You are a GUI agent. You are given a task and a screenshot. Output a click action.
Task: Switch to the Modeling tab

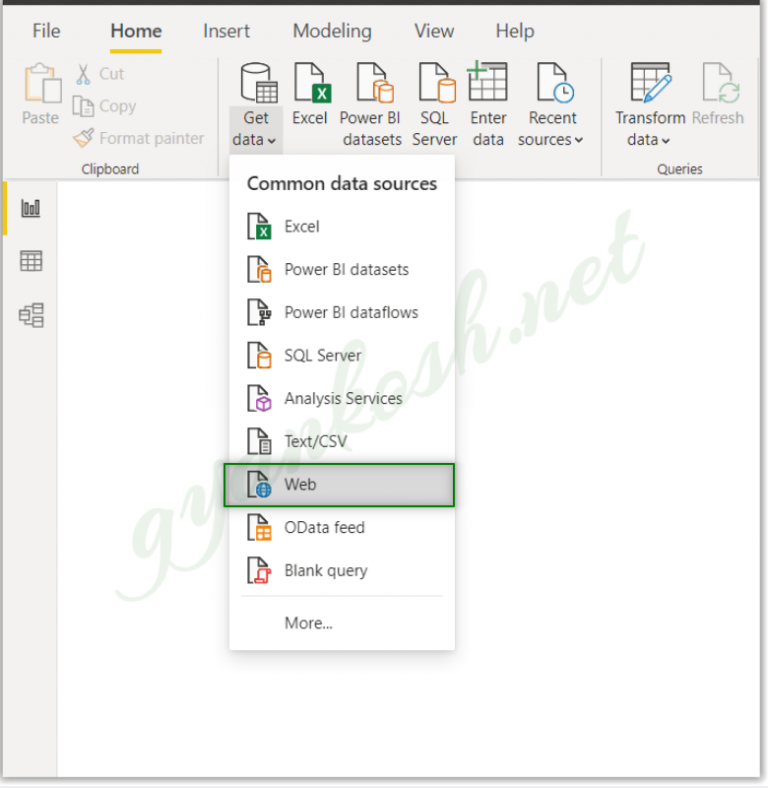click(333, 31)
